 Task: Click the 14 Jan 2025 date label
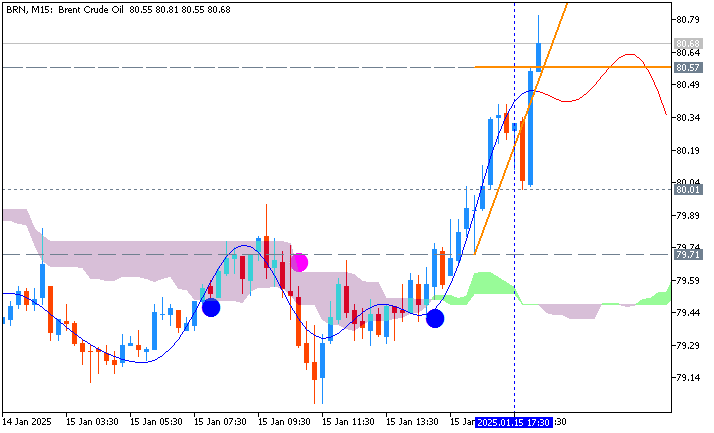28,422
